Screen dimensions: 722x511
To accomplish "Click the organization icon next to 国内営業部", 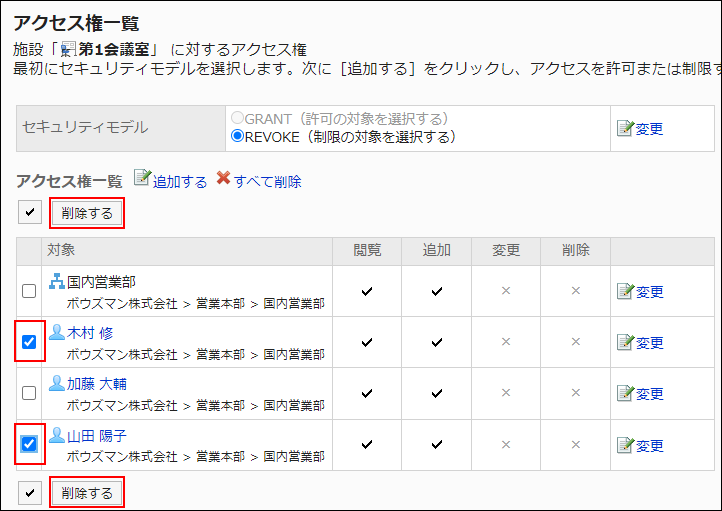I will (x=57, y=281).
